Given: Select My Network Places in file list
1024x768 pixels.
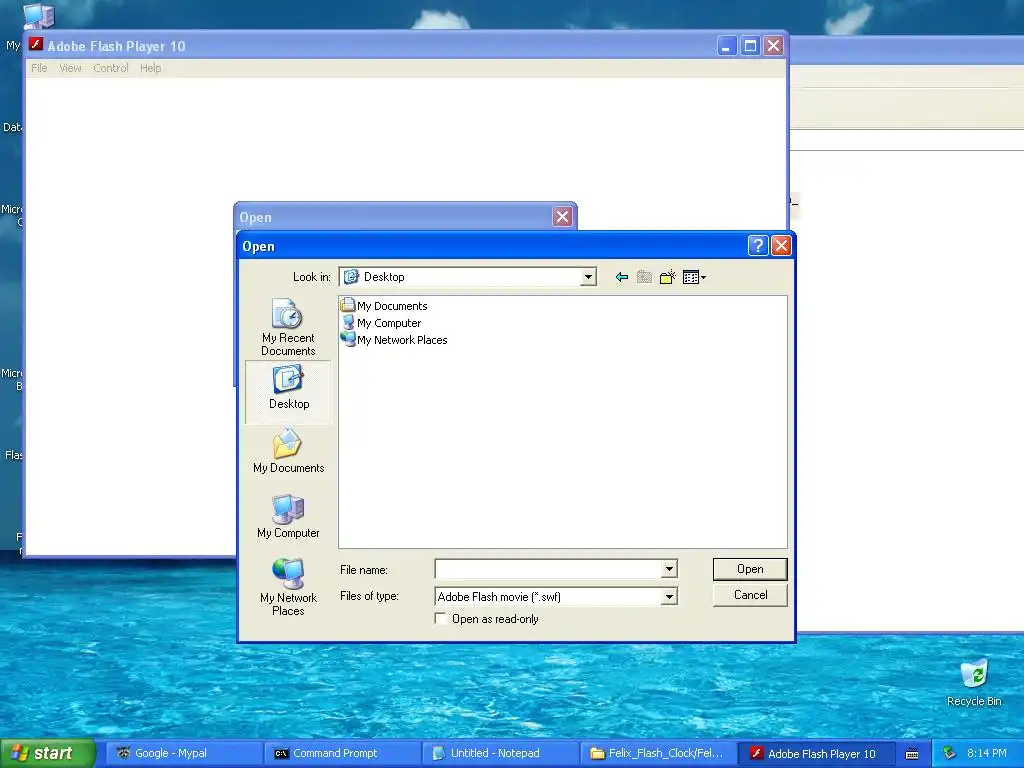Looking at the screenshot, I should 394,340.
